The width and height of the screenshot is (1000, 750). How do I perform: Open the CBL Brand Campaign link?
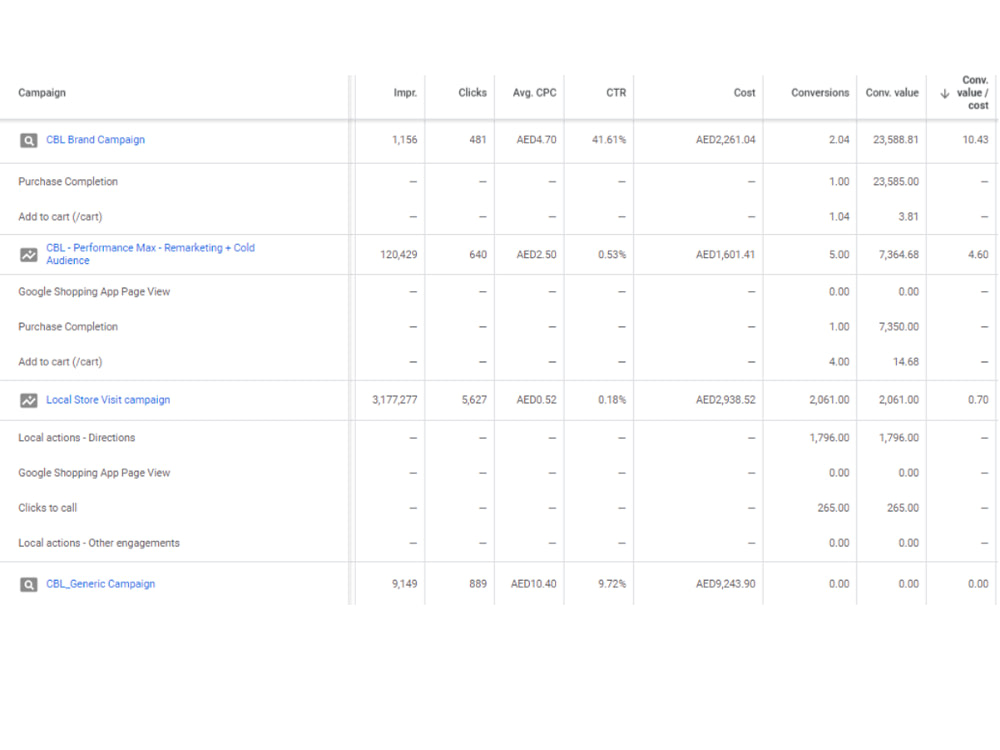point(96,140)
